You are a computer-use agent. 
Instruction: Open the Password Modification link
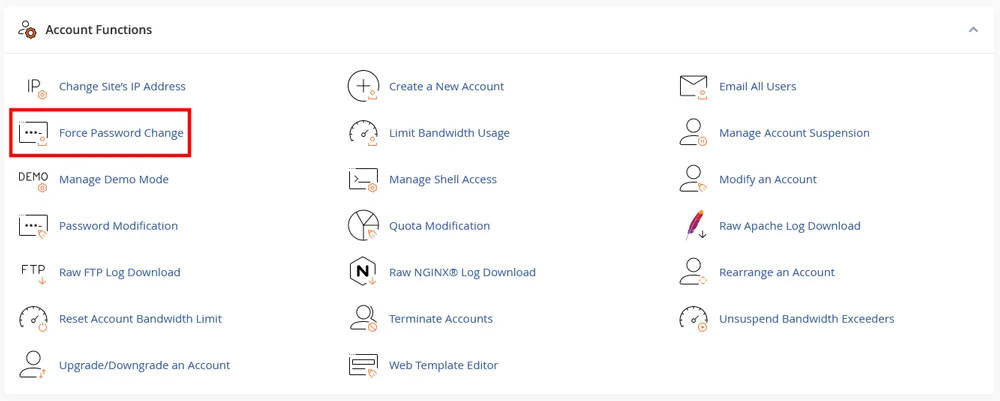118,226
